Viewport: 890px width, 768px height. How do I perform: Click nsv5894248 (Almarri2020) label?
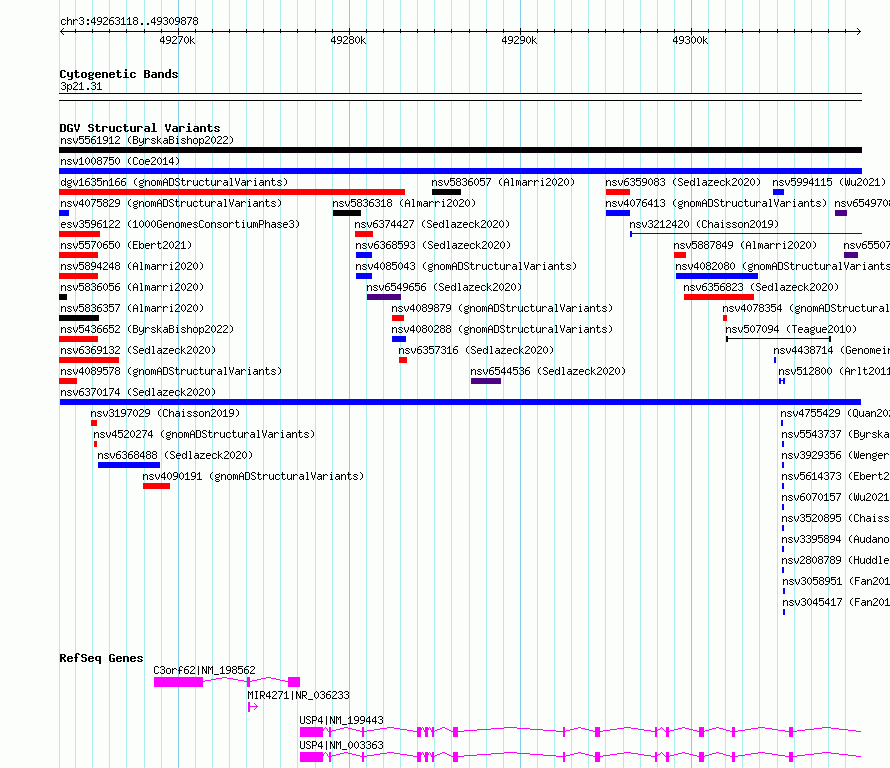coord(132,266)
